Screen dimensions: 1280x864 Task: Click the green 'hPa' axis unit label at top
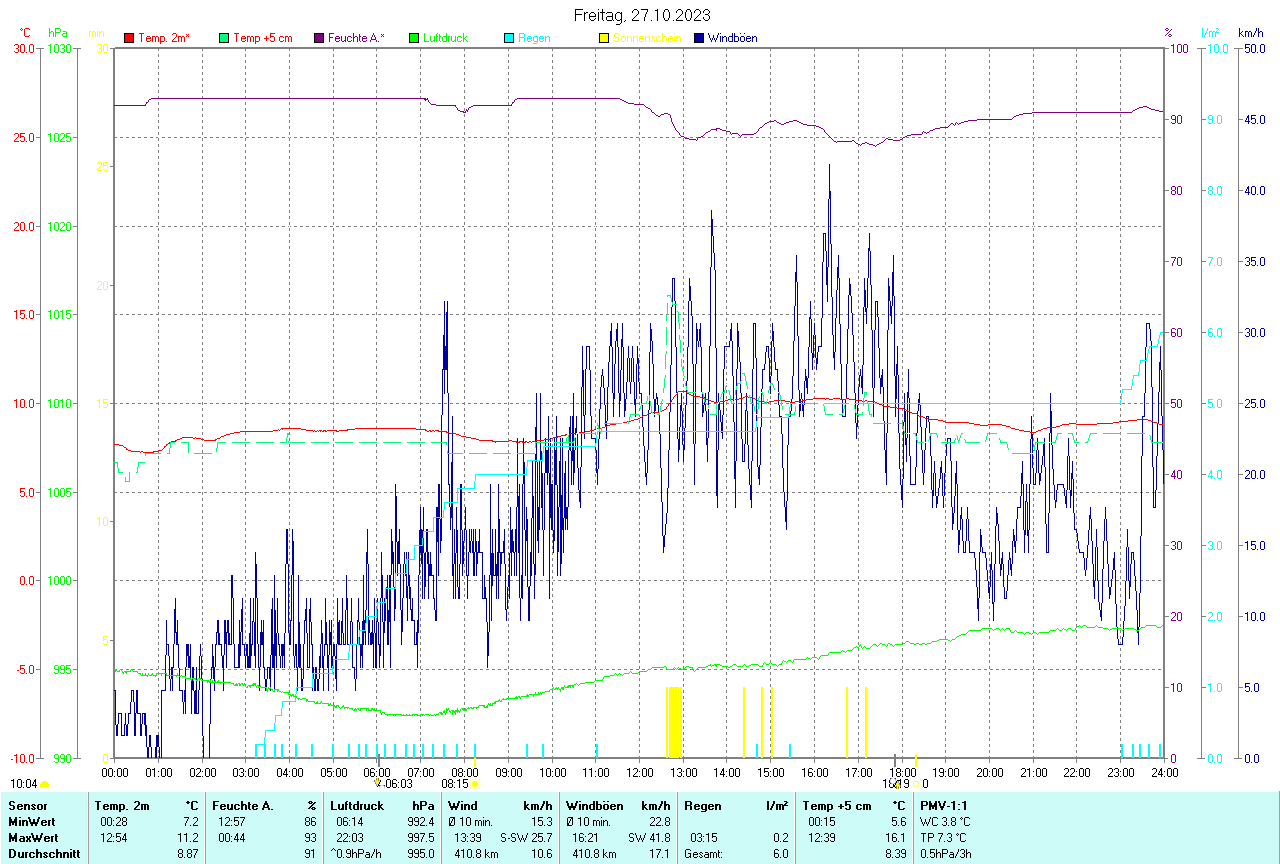tap(57, 33)
